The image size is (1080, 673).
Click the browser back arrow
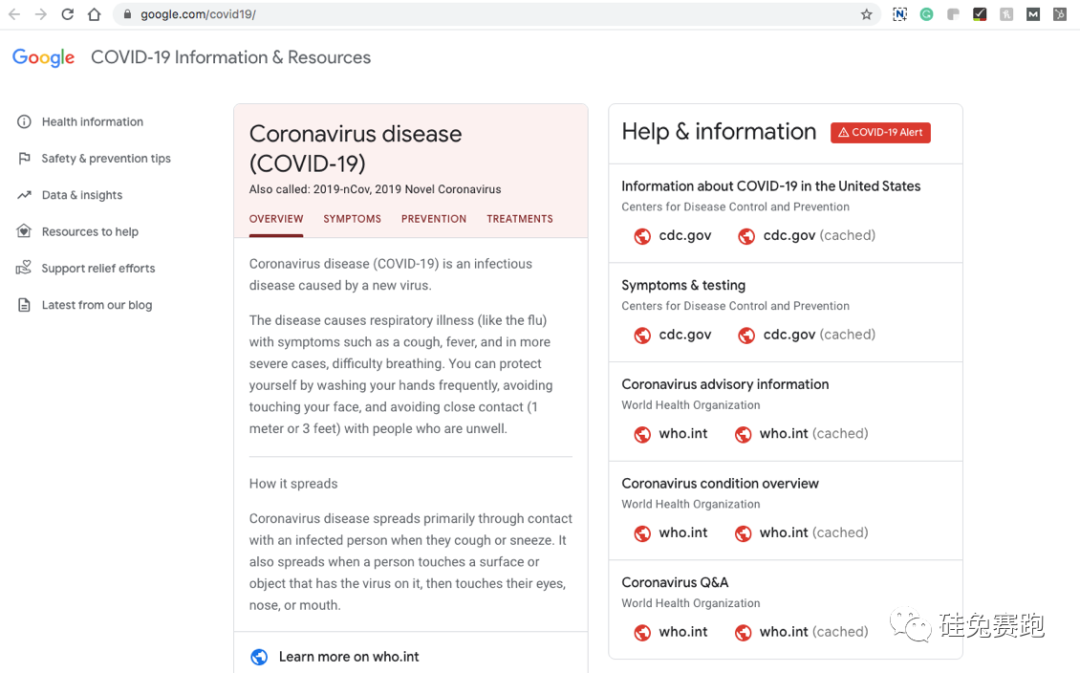pyautogui.click(x=14, y=14)
